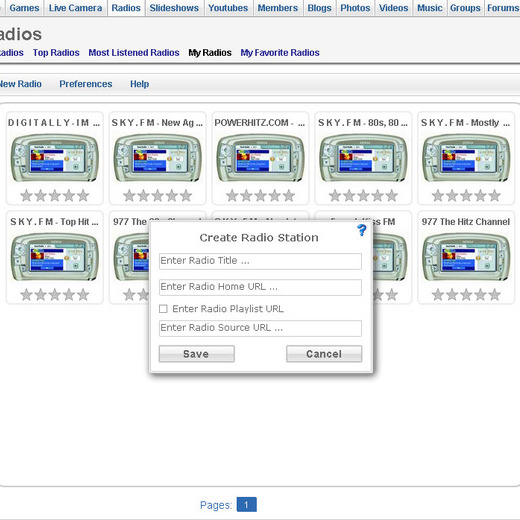Open the POWERHITZ.COM radio thumbnail

pyautogui.click(x=260, y=158)
